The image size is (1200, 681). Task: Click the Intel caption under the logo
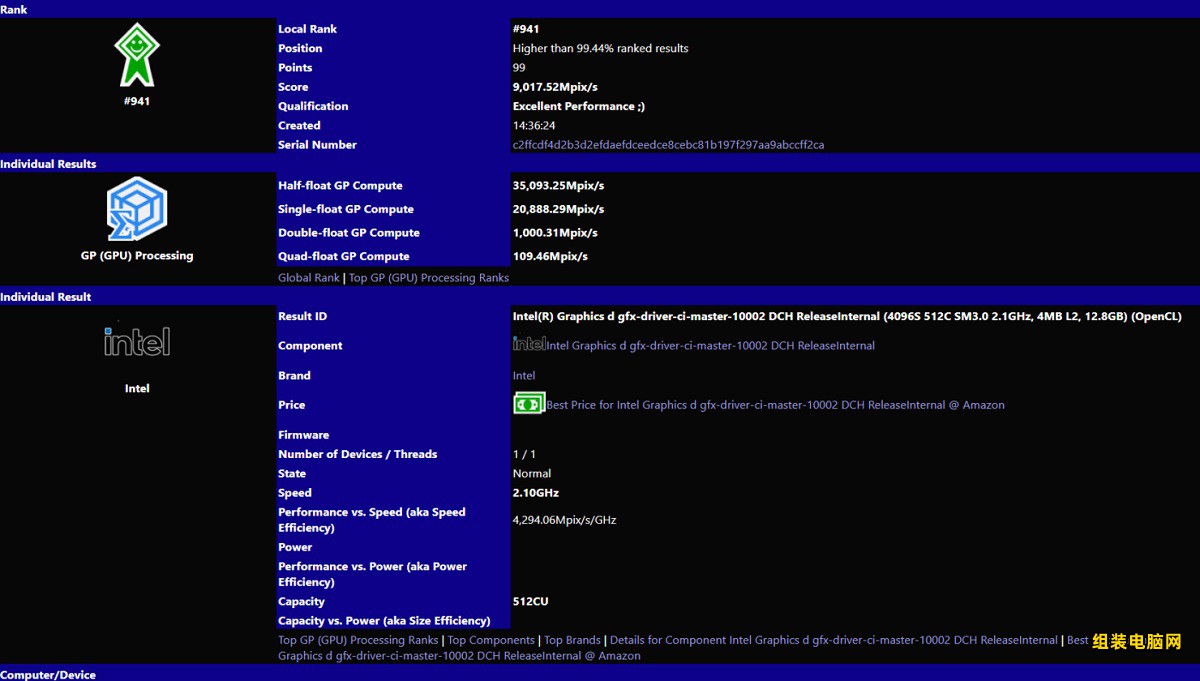point(137,388)
